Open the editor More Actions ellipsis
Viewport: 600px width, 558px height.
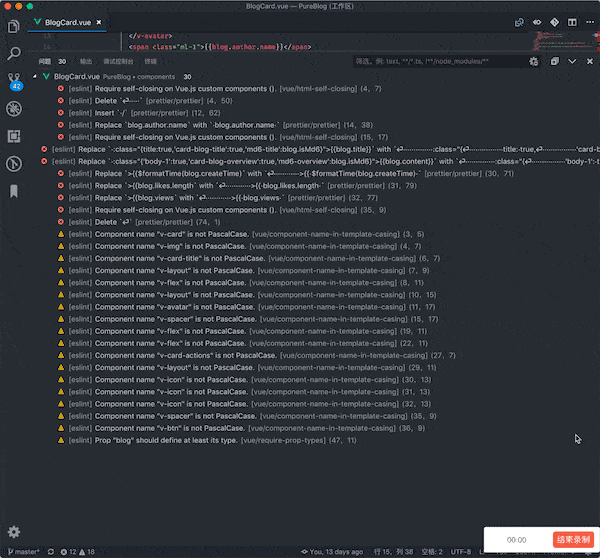(x=590, y=22)
